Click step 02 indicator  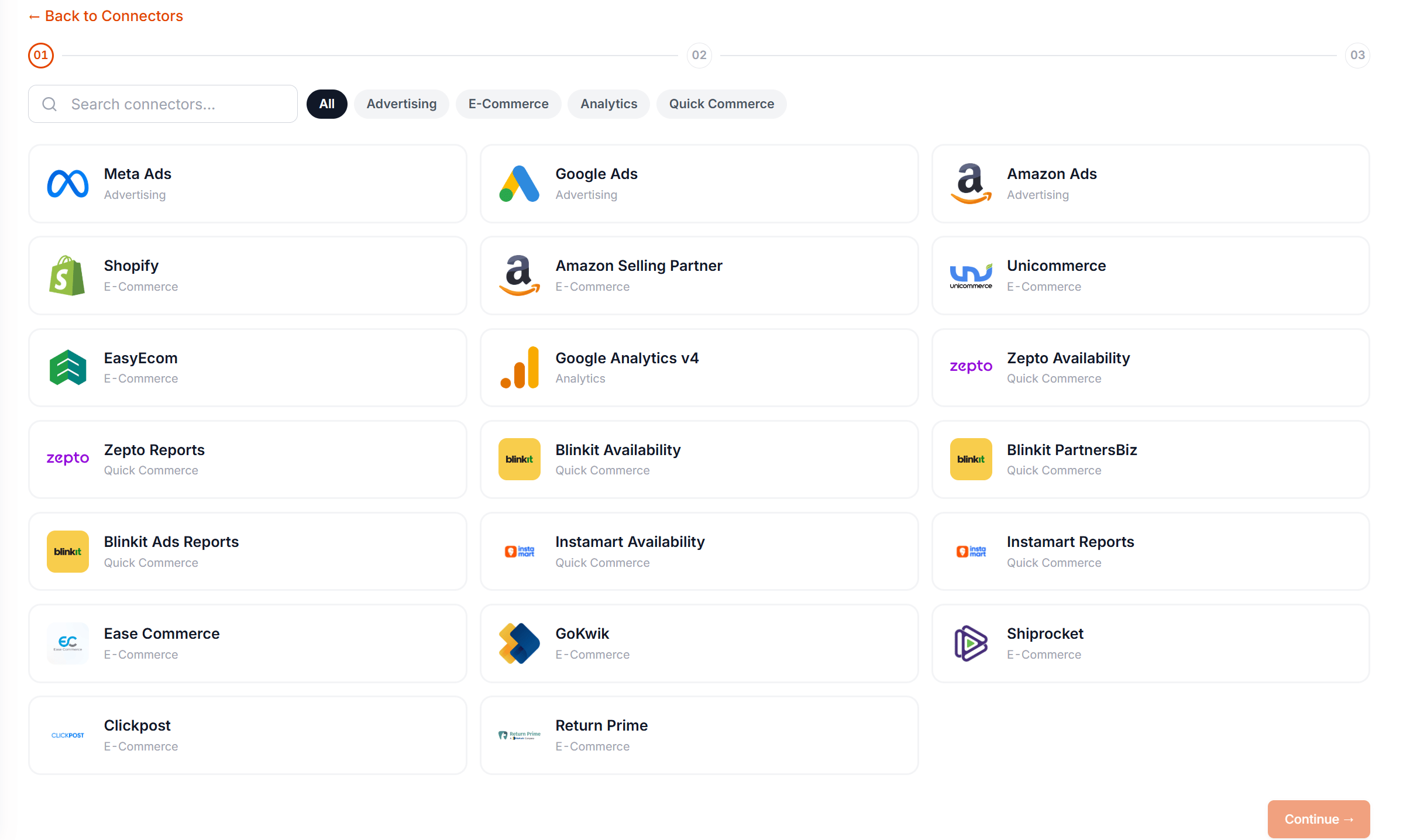(x=699, y=56)
